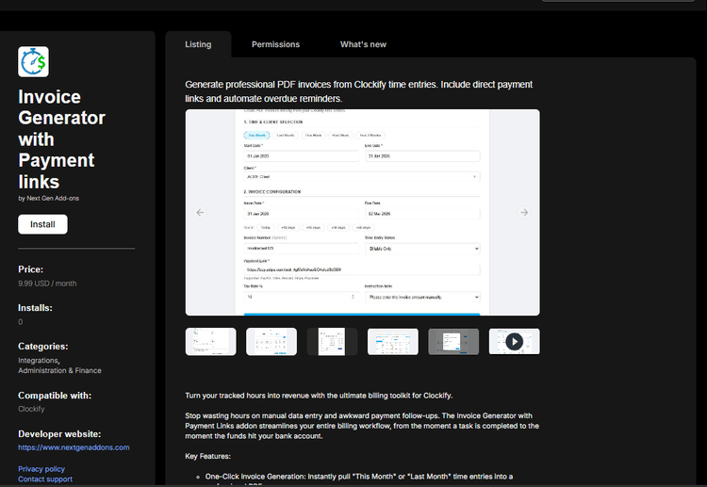Select the fourth screenshot thumbnail
This screenshot has width=707, height=487.
tap(393, 341)
